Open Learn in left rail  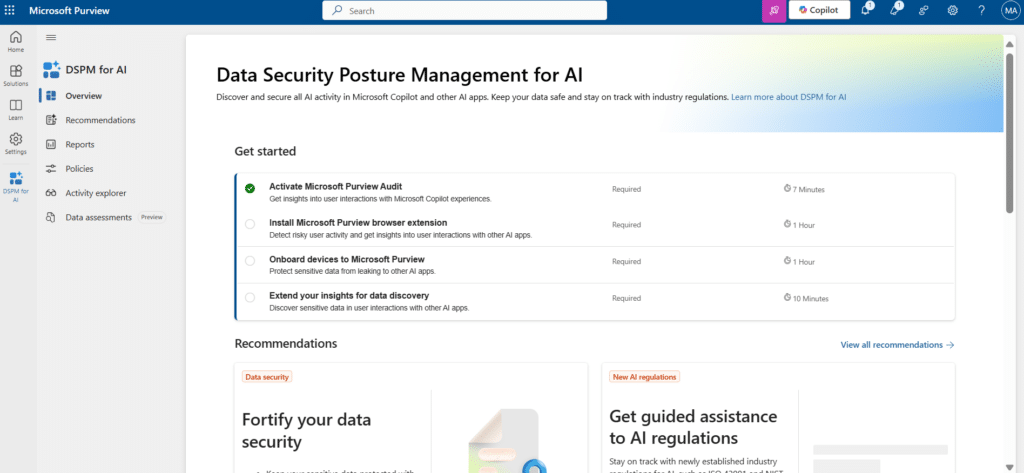[x=16, y=110]
